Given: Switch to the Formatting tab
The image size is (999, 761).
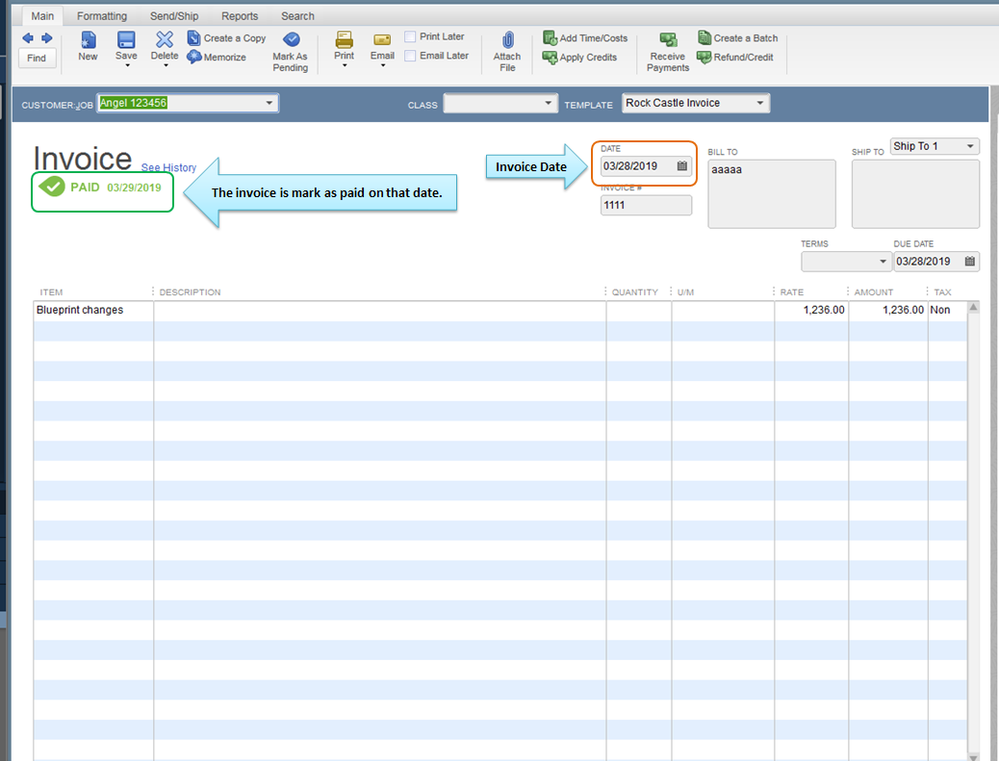Looking at the screenshot, I should click(x=102, y=16).
